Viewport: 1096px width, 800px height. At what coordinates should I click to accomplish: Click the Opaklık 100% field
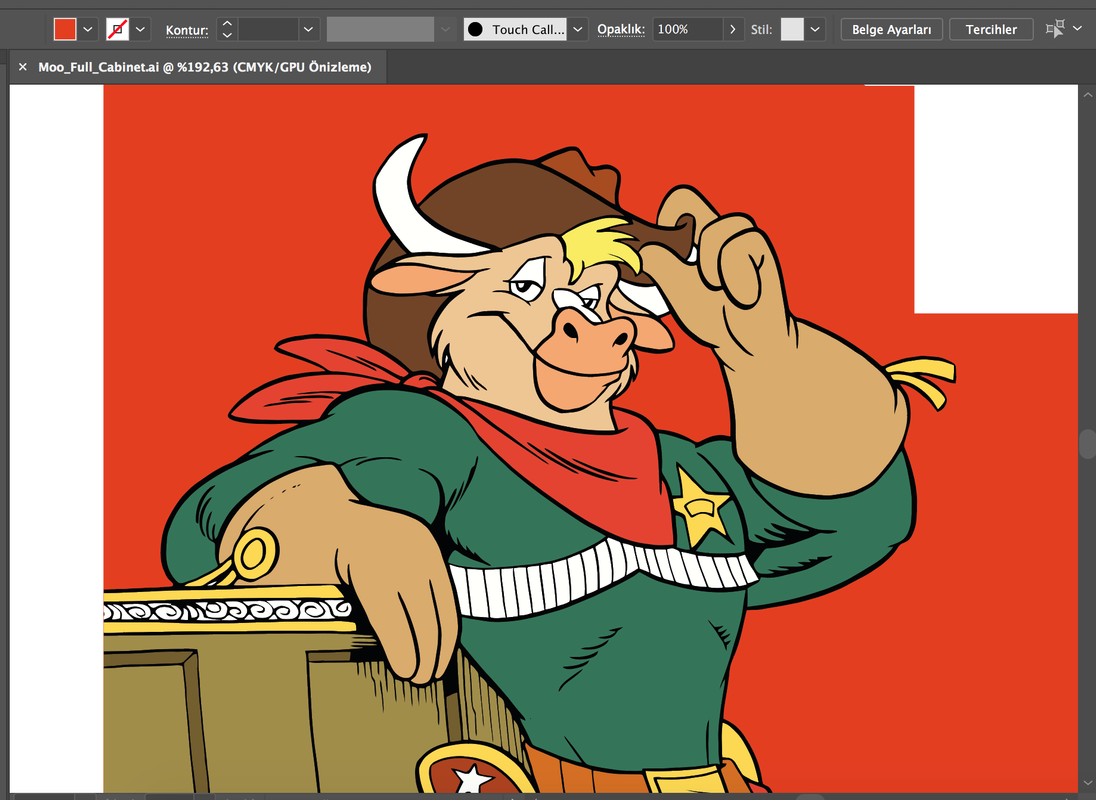point(688,29)
